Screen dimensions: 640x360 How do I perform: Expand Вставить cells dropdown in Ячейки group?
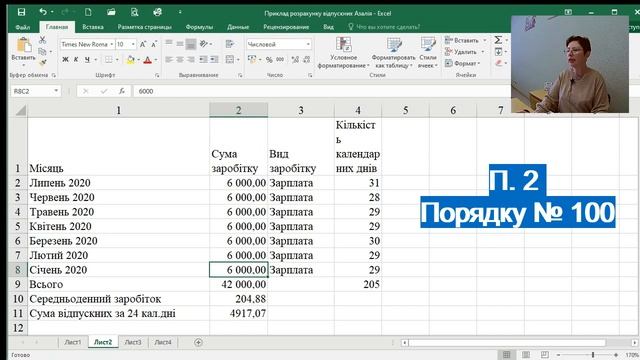click(484, 40)
